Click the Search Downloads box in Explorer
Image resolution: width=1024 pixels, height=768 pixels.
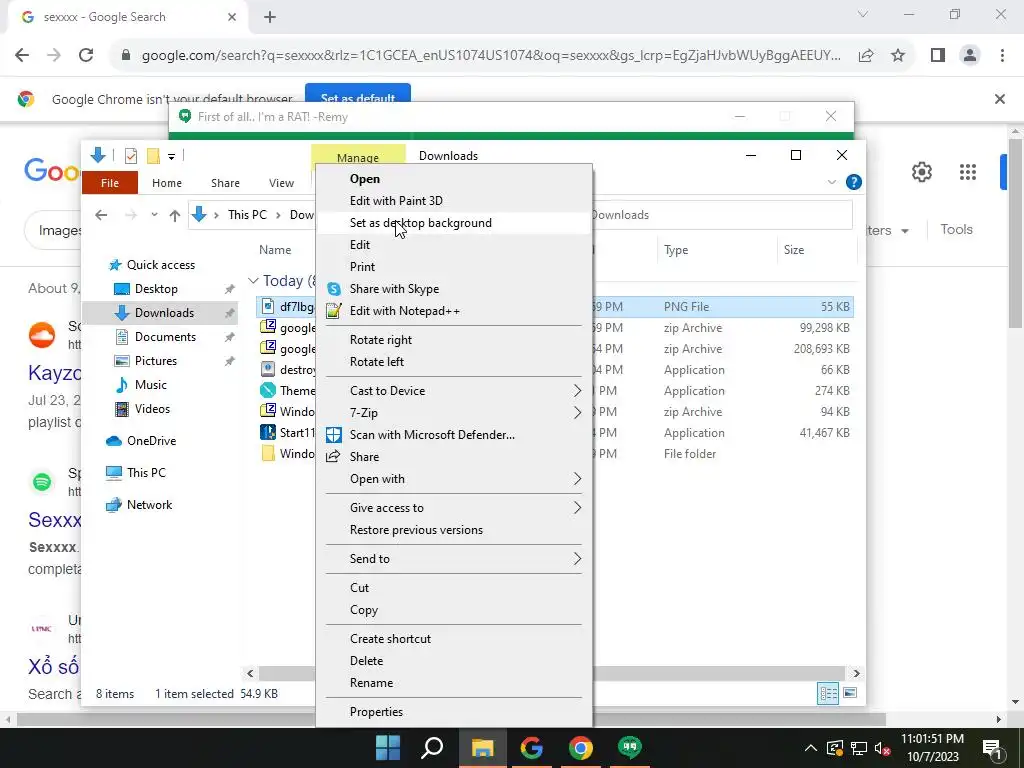[x=722, y=215]
